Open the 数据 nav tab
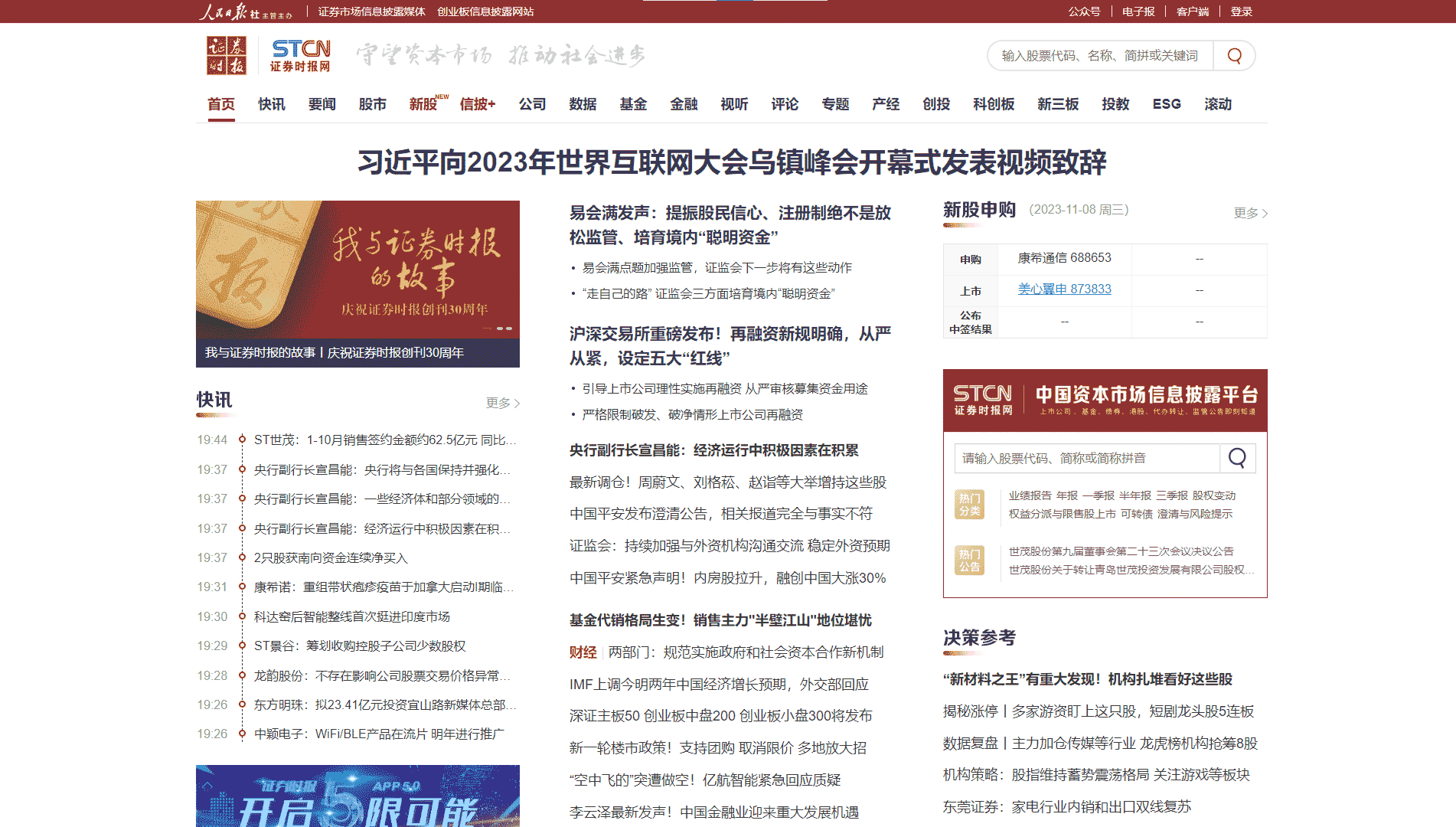Image resolution: width=1456 pixels, height=827 pixels. pos(583,104)
